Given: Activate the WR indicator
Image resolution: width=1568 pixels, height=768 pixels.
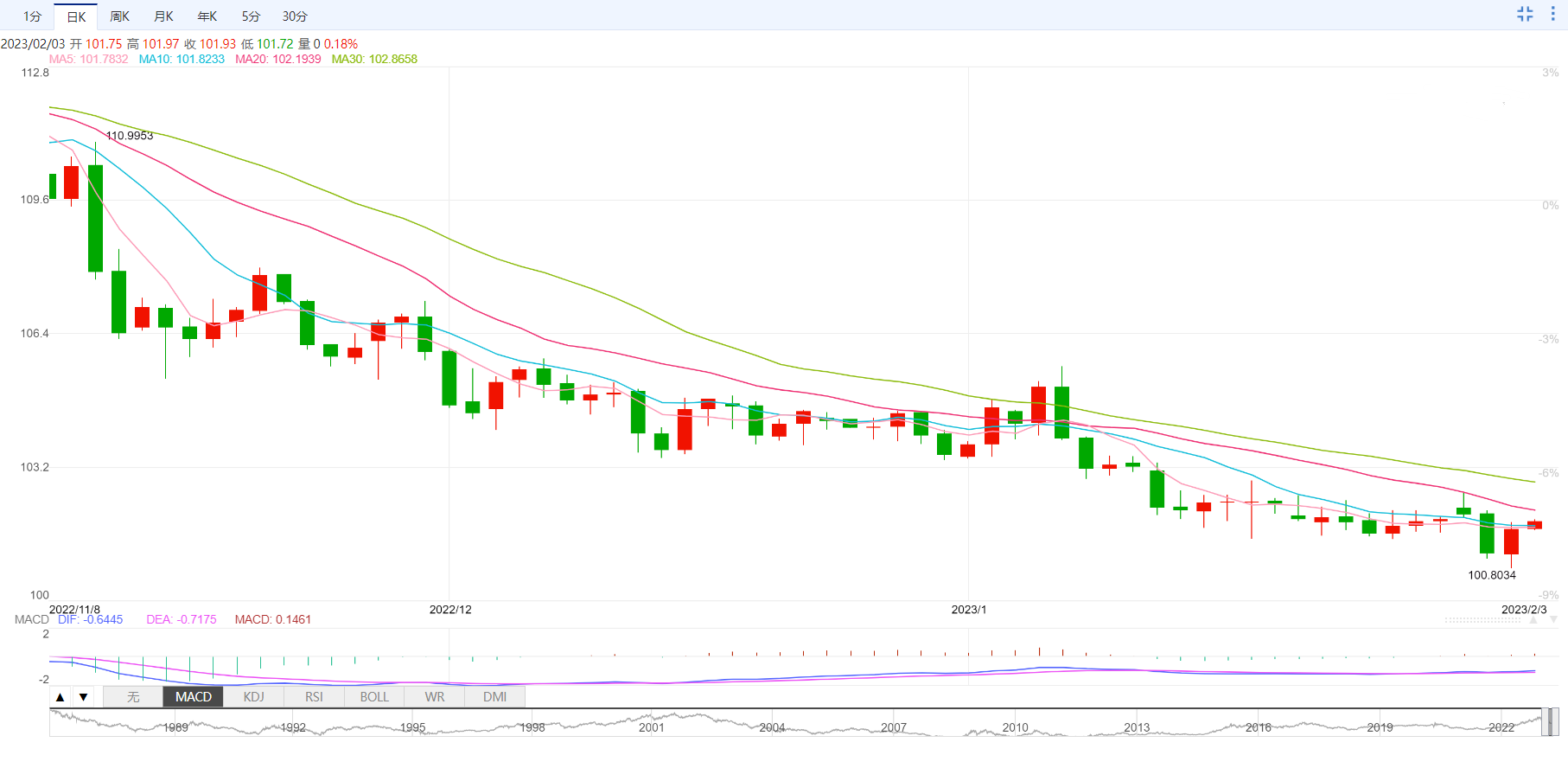Looking at the screenshot, I should (435, 697).
